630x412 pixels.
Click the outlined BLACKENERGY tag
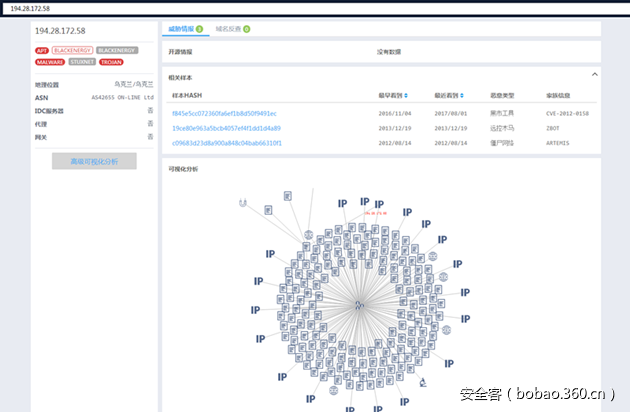[74, 49]
